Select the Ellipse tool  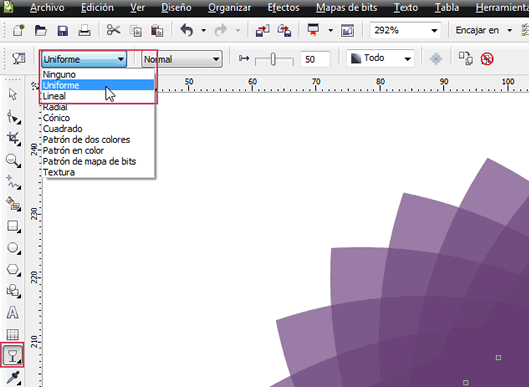13,248
